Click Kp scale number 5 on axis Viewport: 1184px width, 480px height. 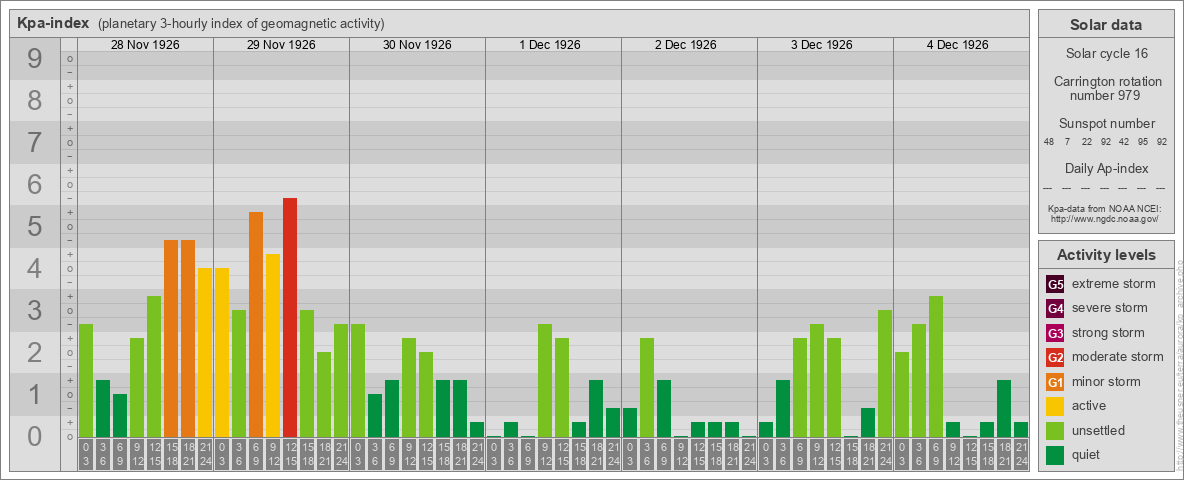pos(34,226)
